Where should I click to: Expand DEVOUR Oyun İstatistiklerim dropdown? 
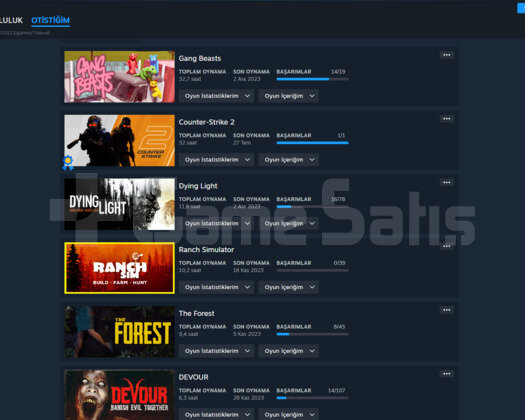[x=217, y=415]
